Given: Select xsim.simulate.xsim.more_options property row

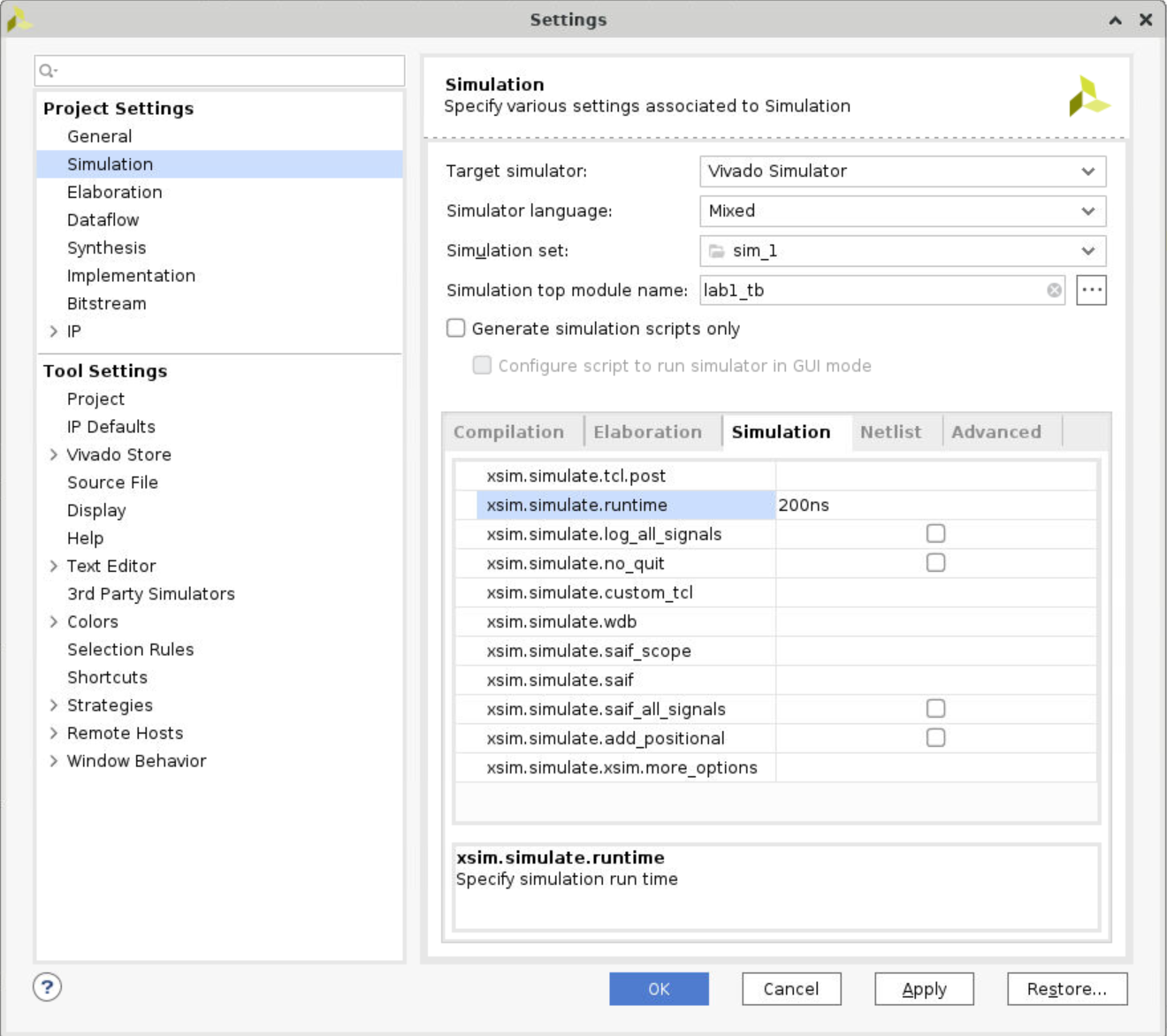Looking at the screenshot, I should pyautogui.click(x=776, y=767).
